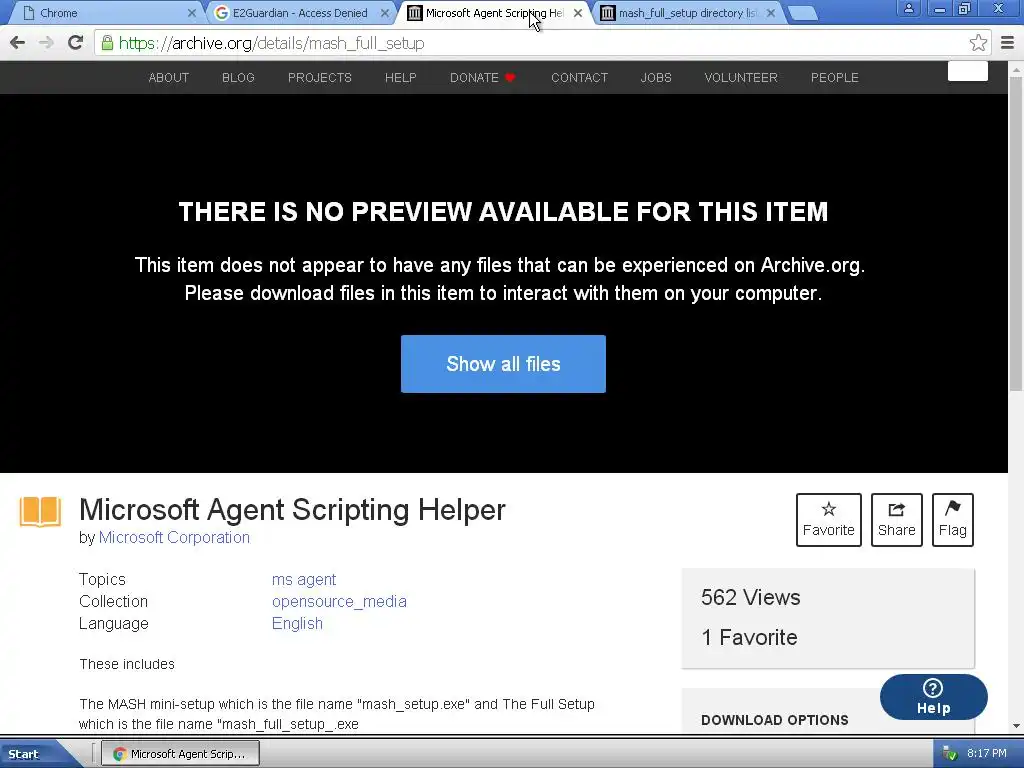Switch to mash_full_setup directory listing tab

687,13
